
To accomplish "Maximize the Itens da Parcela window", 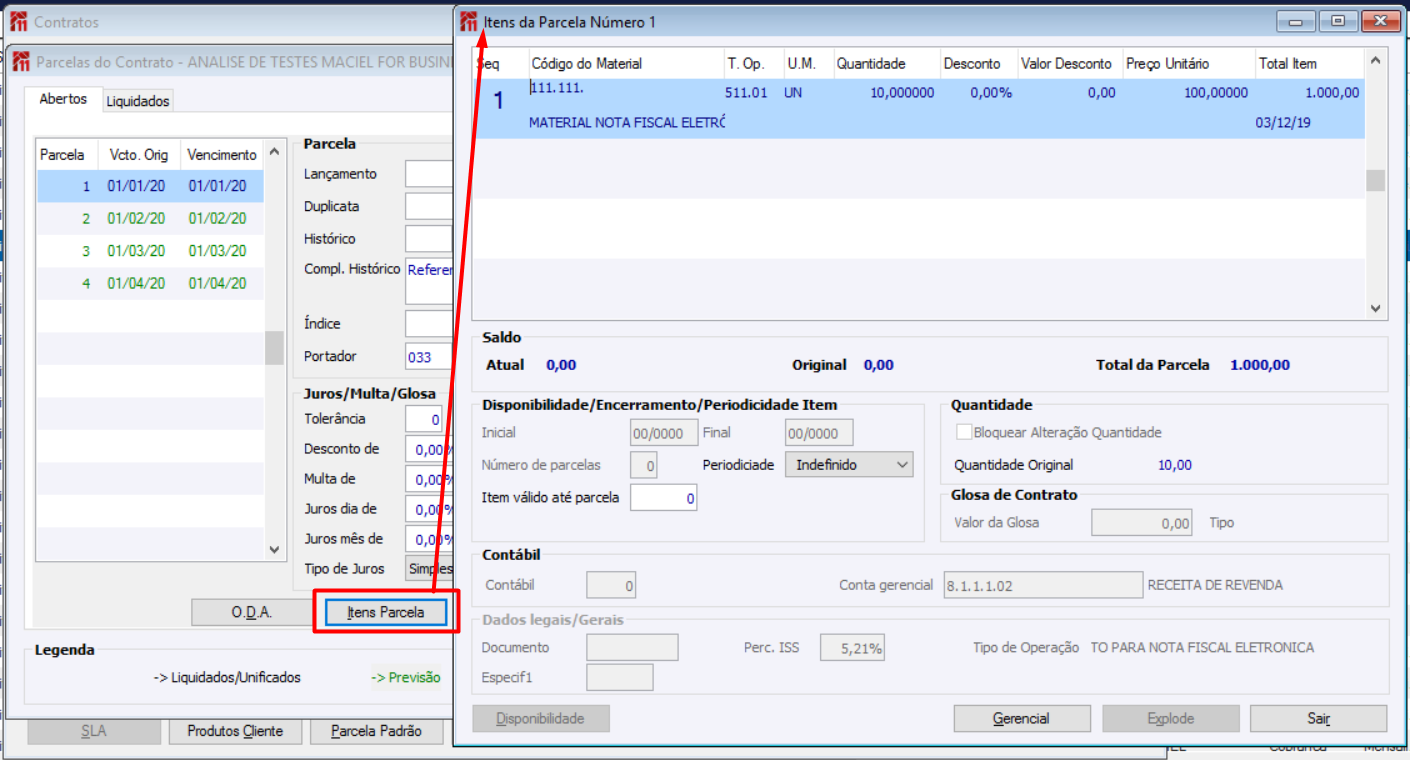I will (1338, 20).
